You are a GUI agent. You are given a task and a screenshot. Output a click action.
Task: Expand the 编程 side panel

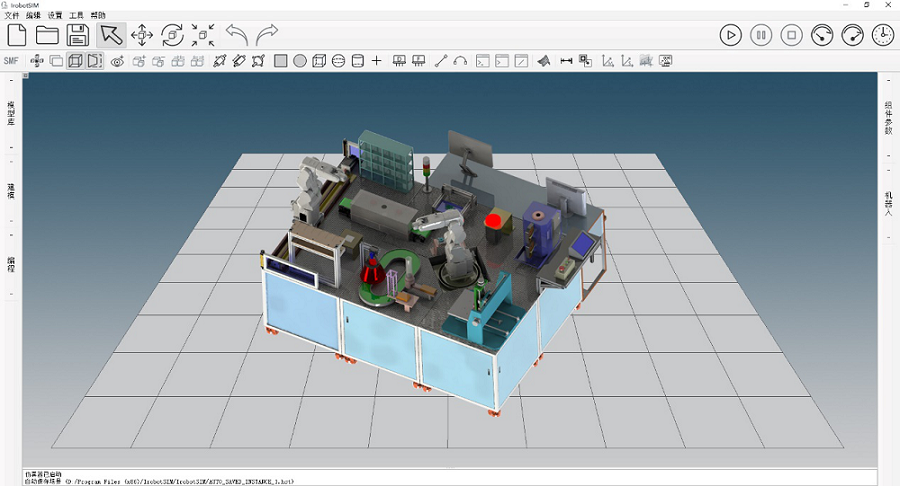pyautogui.click(x=11, y=264)
